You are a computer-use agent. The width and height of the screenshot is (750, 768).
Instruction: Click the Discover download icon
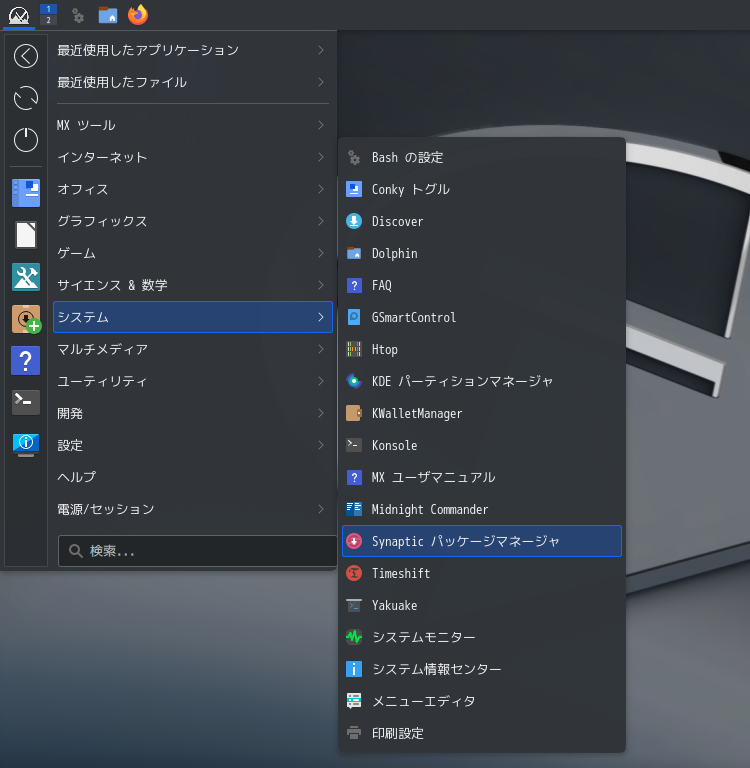coord(354,221)
